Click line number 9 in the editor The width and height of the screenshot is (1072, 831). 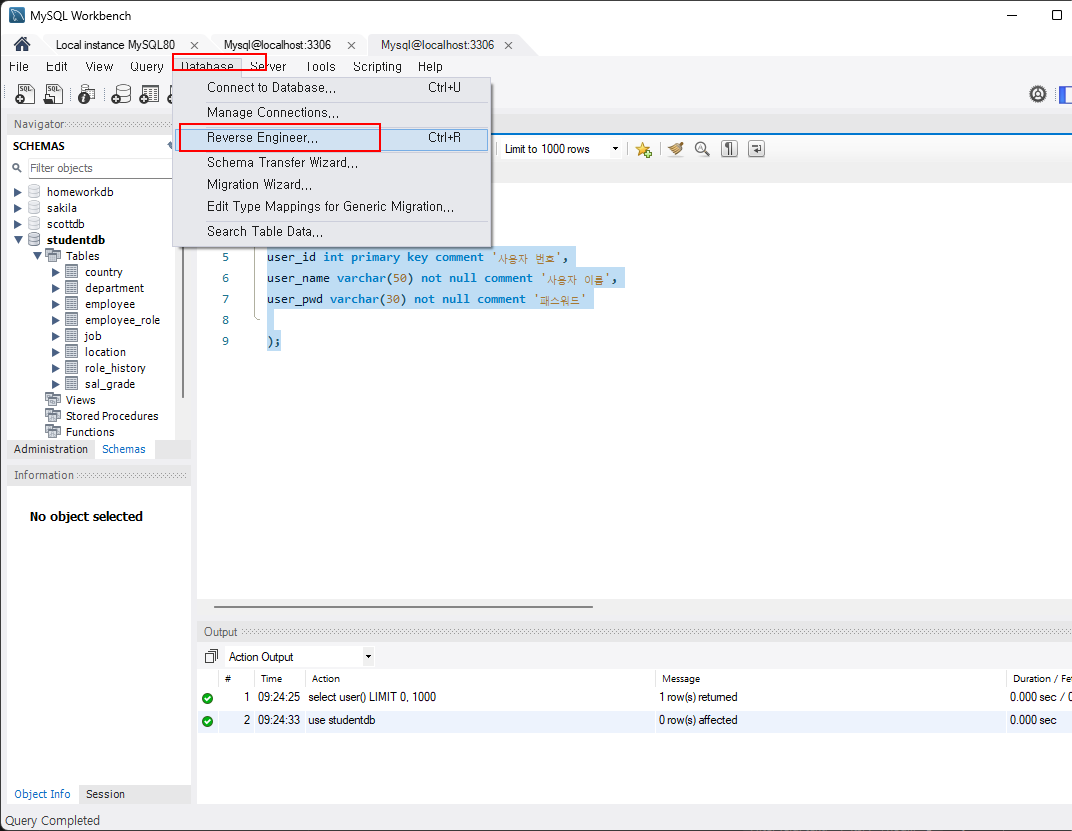[x=226, y=341]
